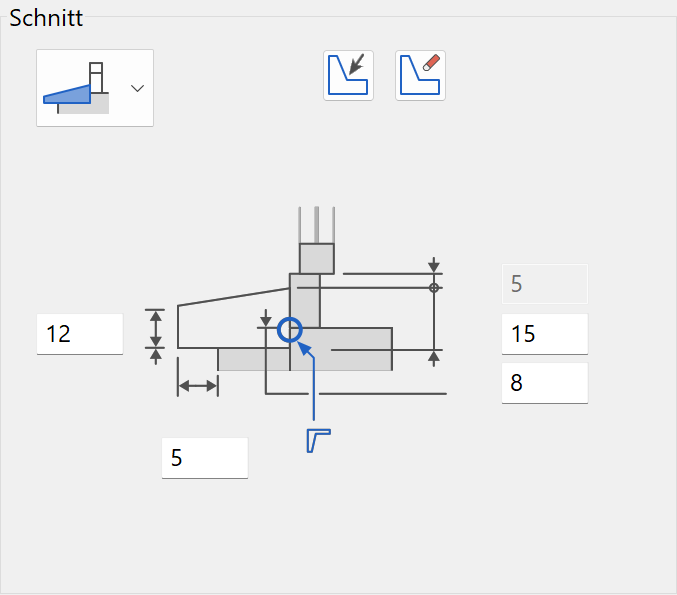
Task: Click the erase section profile icon
Action: click(420, 76)
